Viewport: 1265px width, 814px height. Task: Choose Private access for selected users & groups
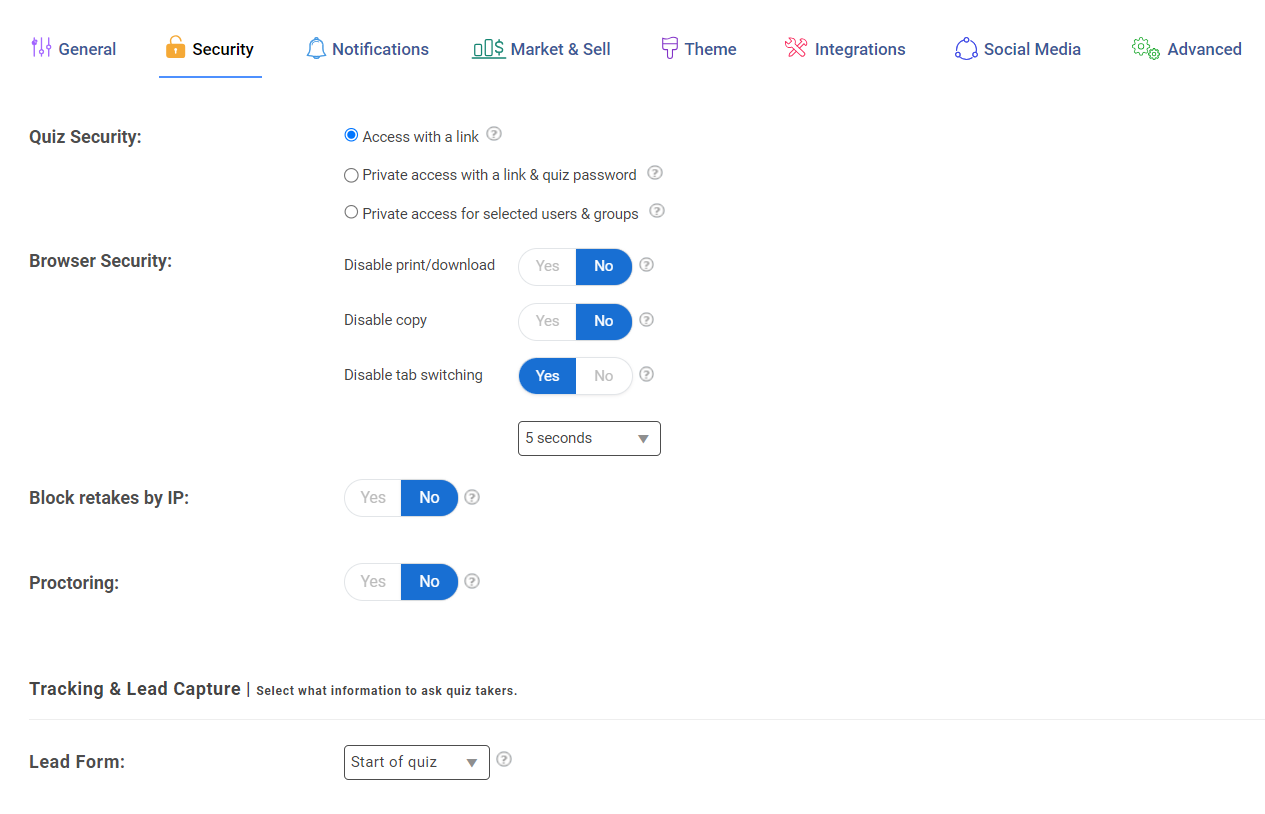351,212
